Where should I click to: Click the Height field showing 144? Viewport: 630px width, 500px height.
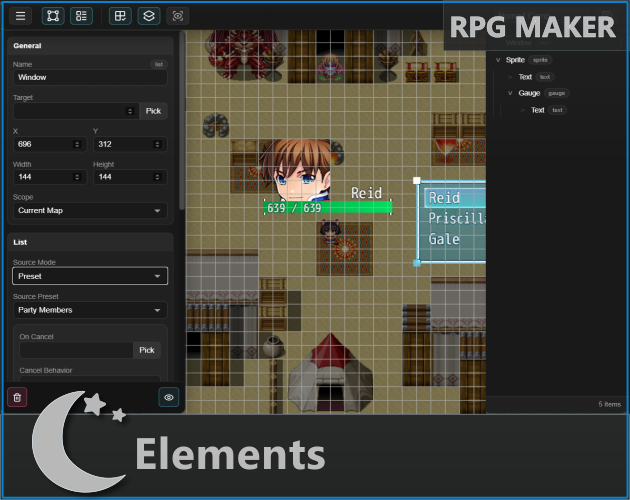[x=130, y=177]
